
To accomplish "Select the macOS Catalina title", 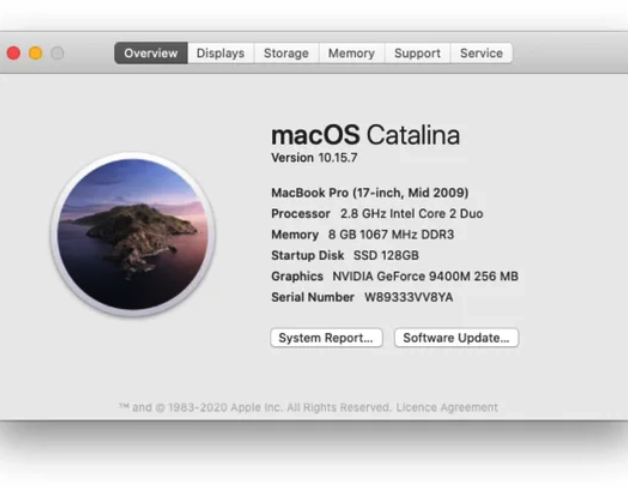I will (365, 135).
